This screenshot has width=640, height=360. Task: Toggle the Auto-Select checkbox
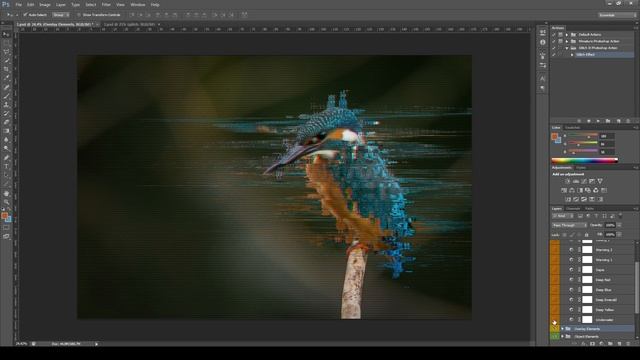pyautogui.click(x=25, y=15)
